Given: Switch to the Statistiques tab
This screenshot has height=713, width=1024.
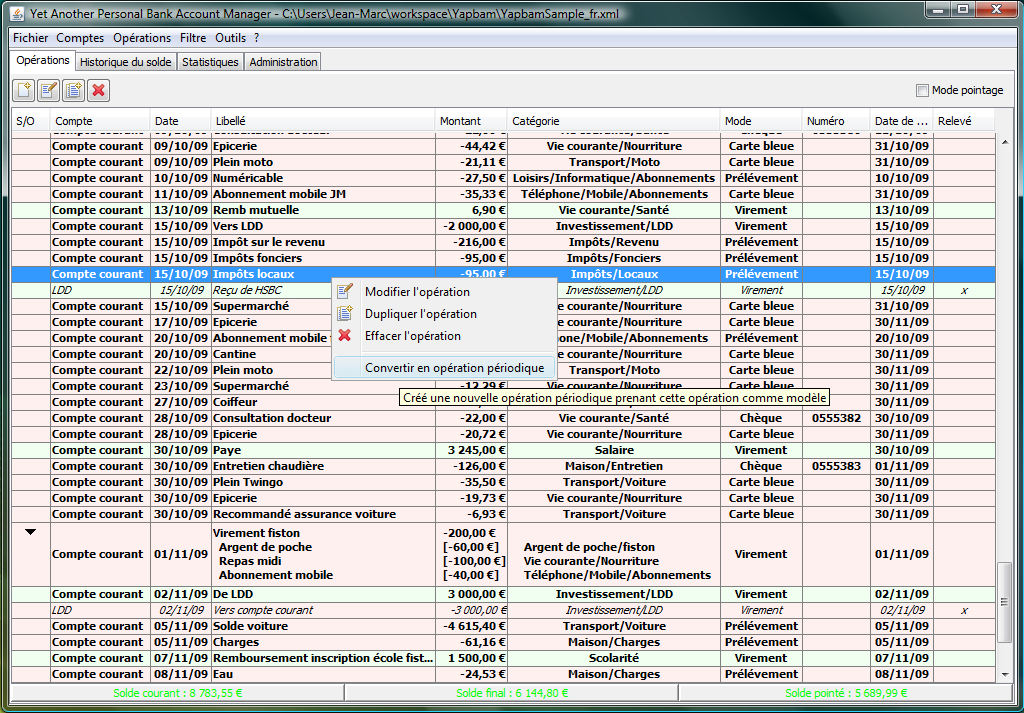Looking at the screenshot, I should [210, 62].
